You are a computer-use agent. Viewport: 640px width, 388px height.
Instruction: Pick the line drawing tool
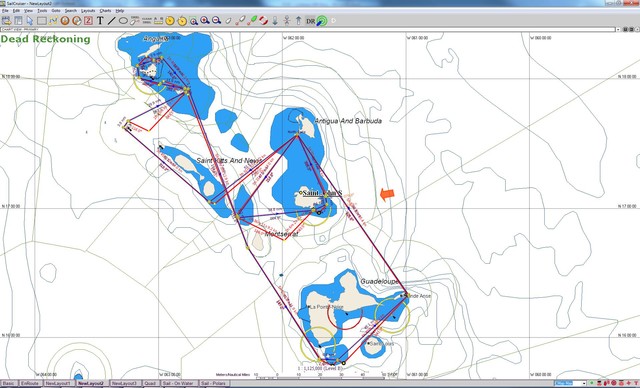(111, 20)
